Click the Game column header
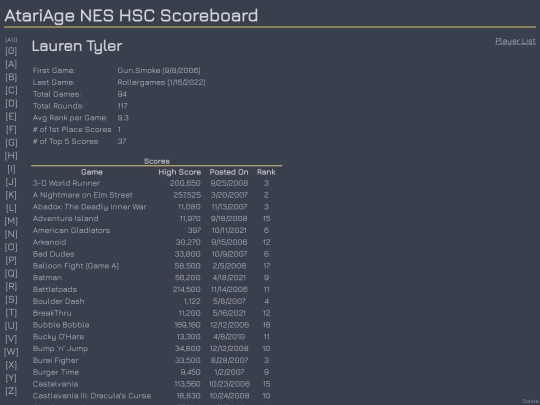Viewport: 540px width, 405px height. (92, 172)
